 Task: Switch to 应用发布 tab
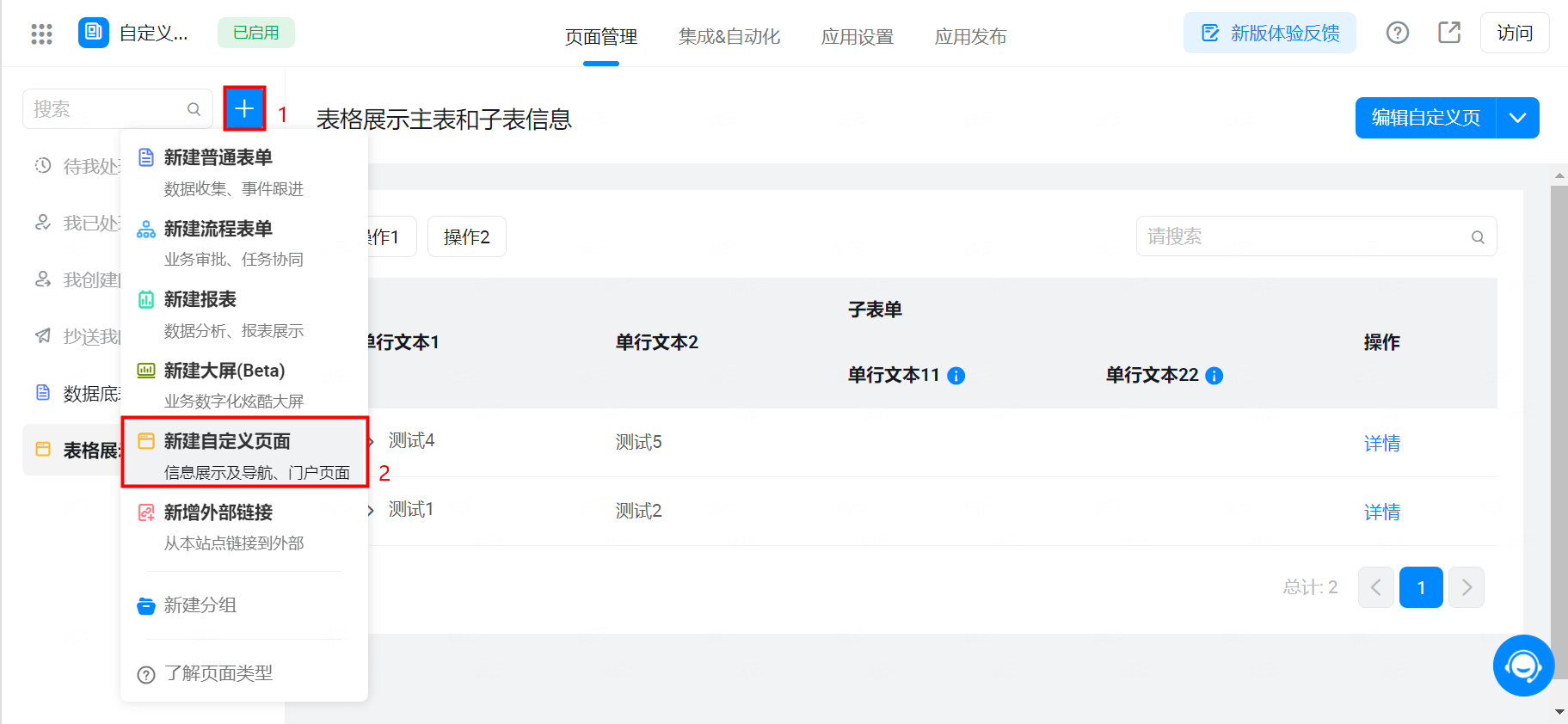tap(971, 37)
